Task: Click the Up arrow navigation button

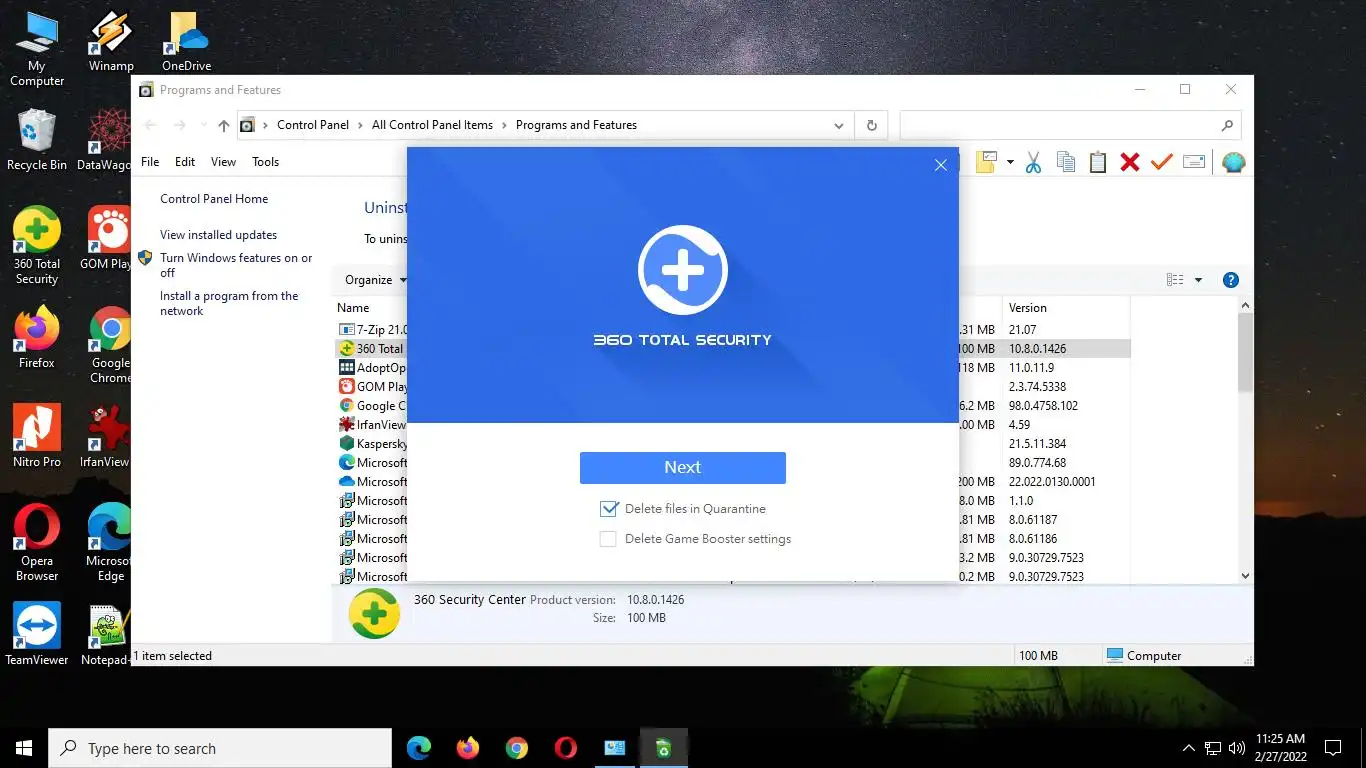Action: click(x=223, y=126)
